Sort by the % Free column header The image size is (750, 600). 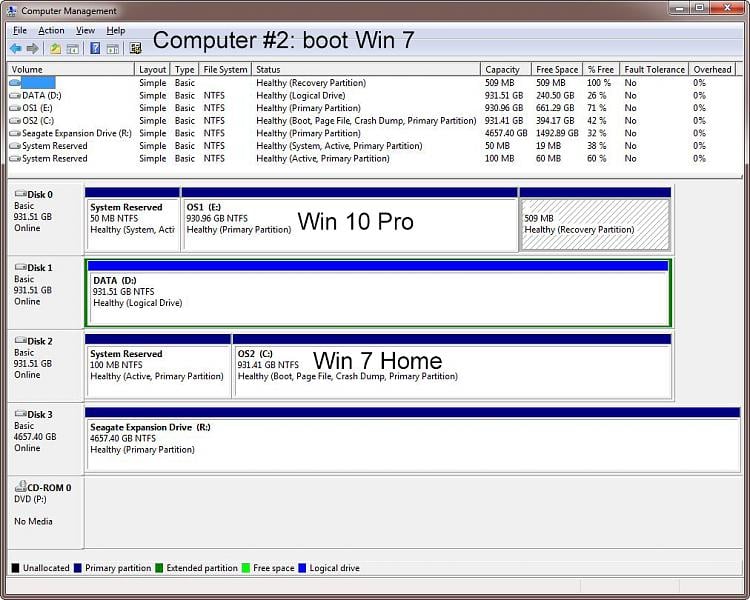(x=601, y=69)
